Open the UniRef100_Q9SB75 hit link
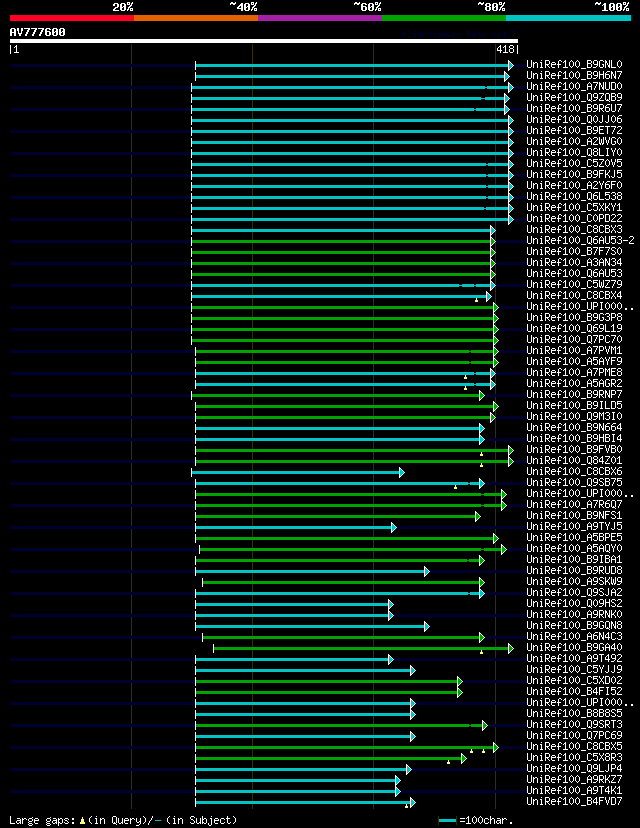This screenshot has height=828, width=640. pyautogui.click(x=574, y=483)
